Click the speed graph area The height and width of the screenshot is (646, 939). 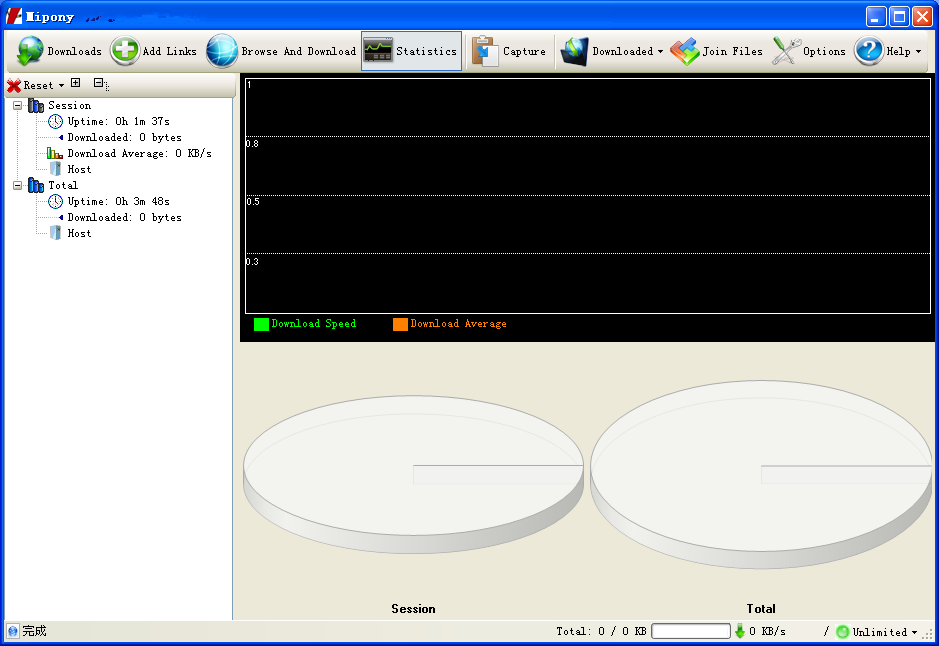point(587,196)
